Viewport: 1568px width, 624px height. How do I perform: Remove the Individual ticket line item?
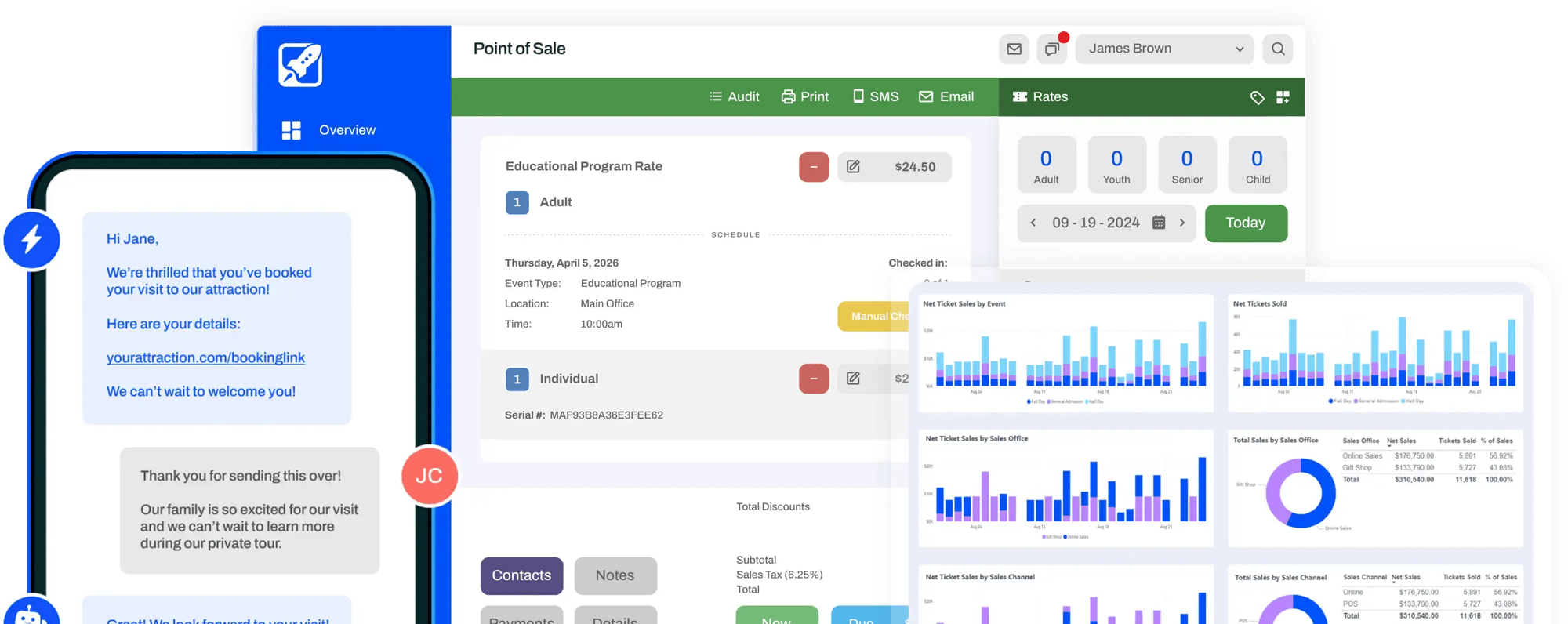click(x=814, y=379)
